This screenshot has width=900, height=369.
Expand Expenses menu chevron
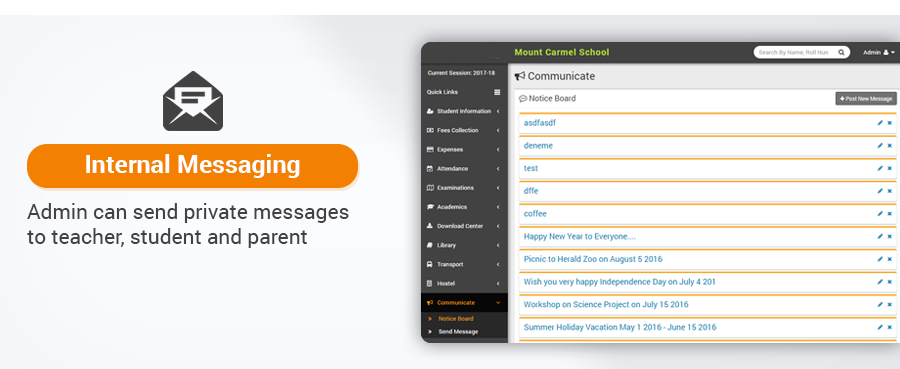pos(498,150)
